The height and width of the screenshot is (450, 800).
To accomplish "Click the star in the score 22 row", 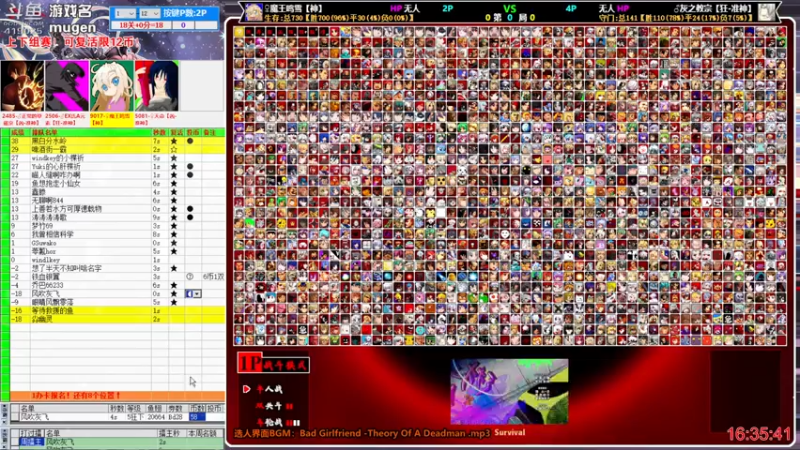I will 174,175.
